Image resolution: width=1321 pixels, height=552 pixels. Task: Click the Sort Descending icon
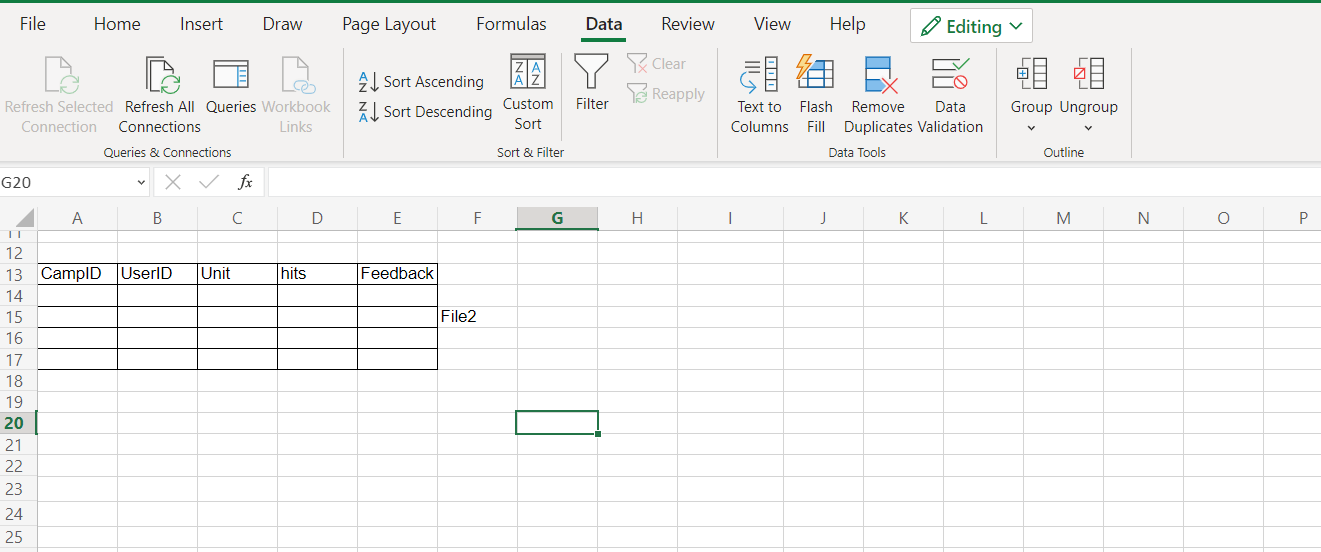click(x=368, y=112)
